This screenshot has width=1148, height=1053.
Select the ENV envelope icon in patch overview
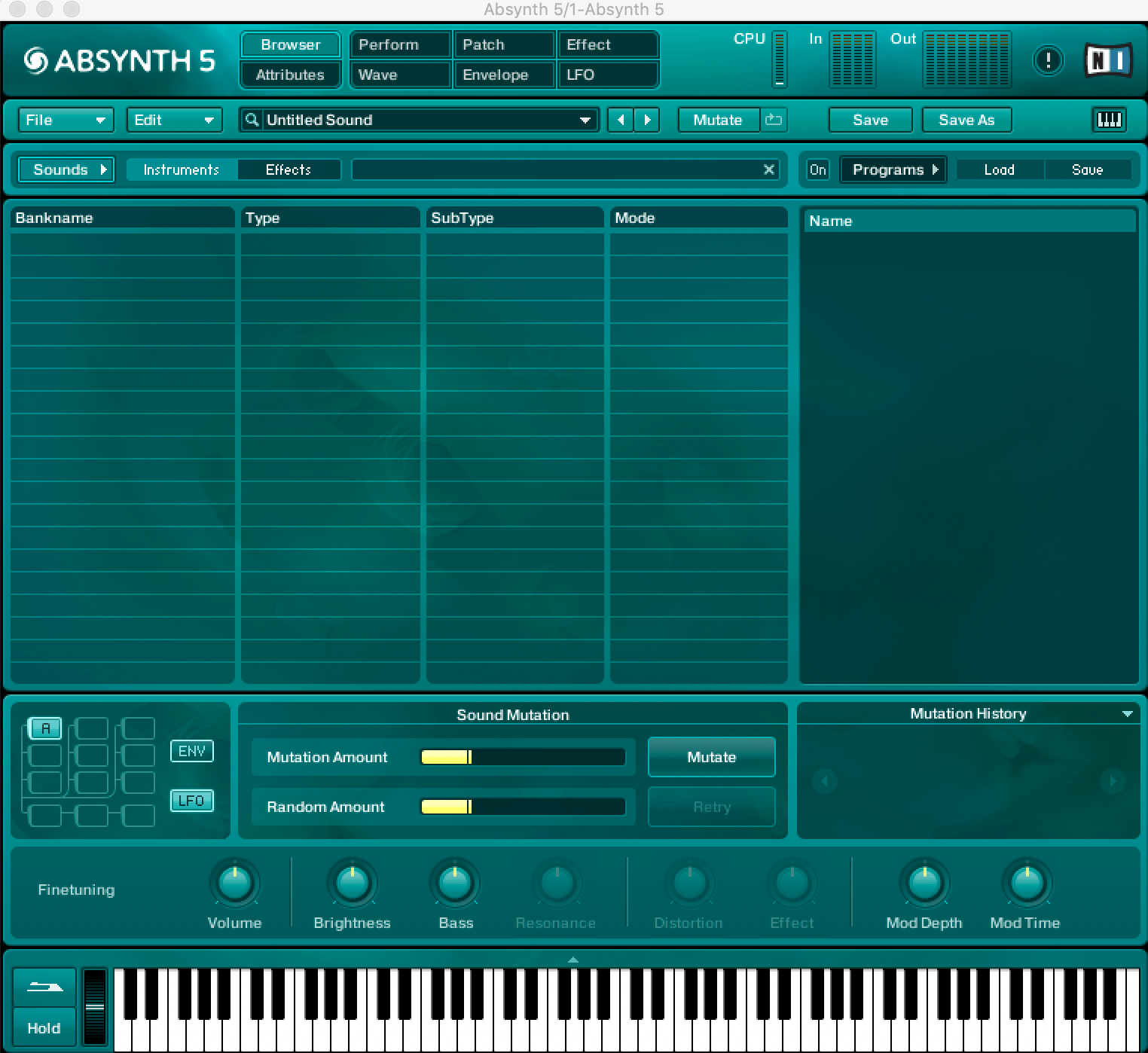pos(192,750)
